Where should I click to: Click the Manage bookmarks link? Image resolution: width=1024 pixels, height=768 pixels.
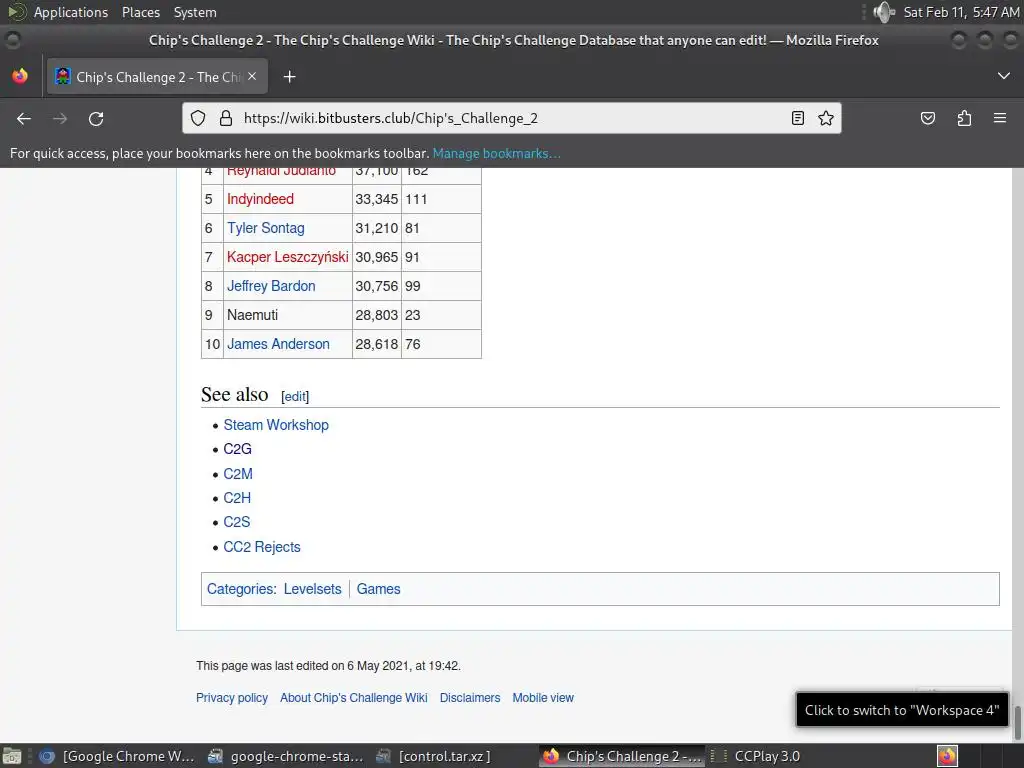click(x=496, y=153)
